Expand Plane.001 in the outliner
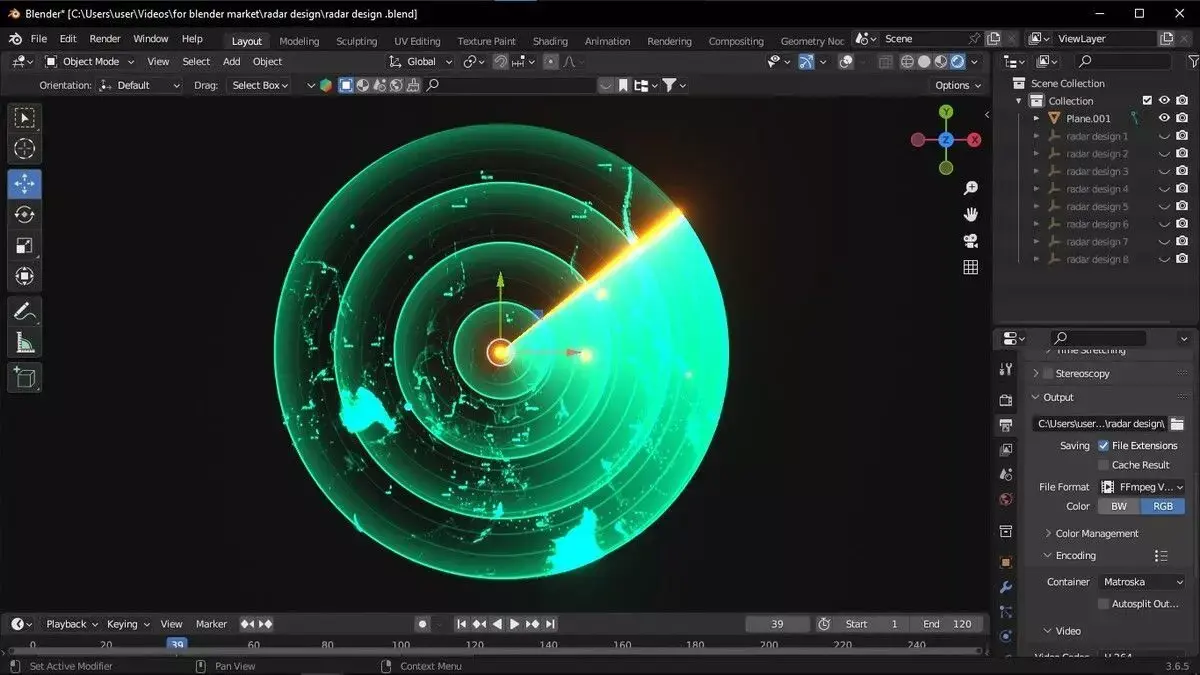Screen dimensions: 1200x675 click(x=1036, y=118)
